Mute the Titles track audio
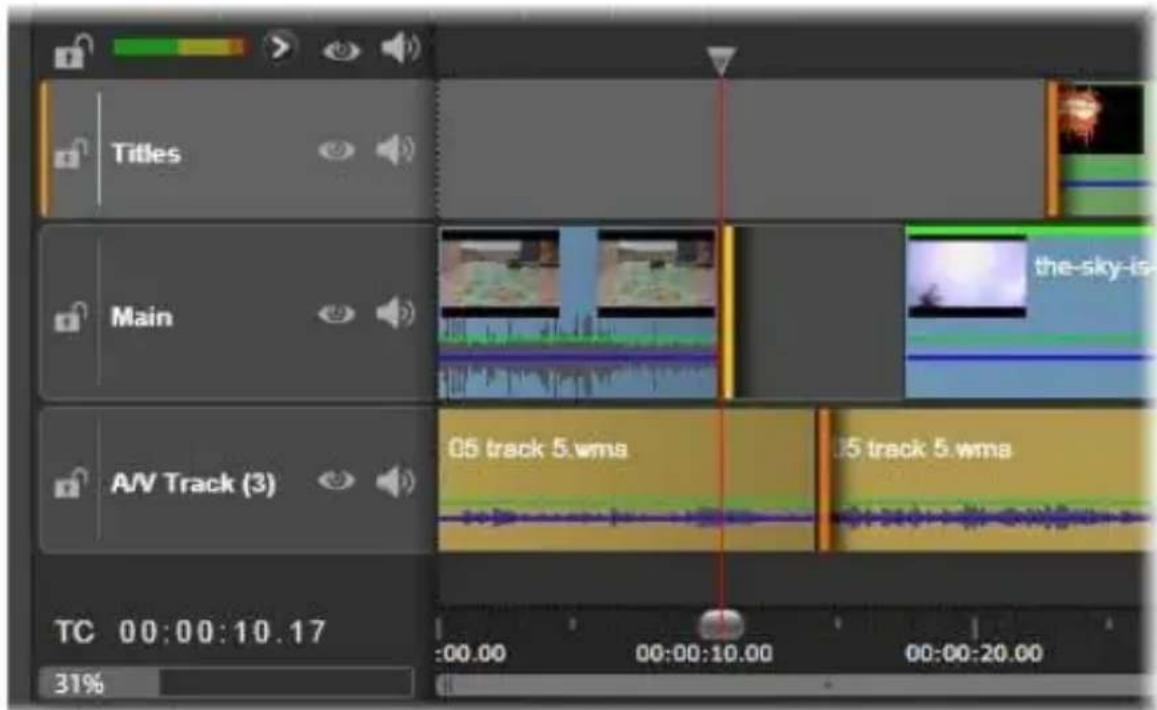 coord(396,150)
